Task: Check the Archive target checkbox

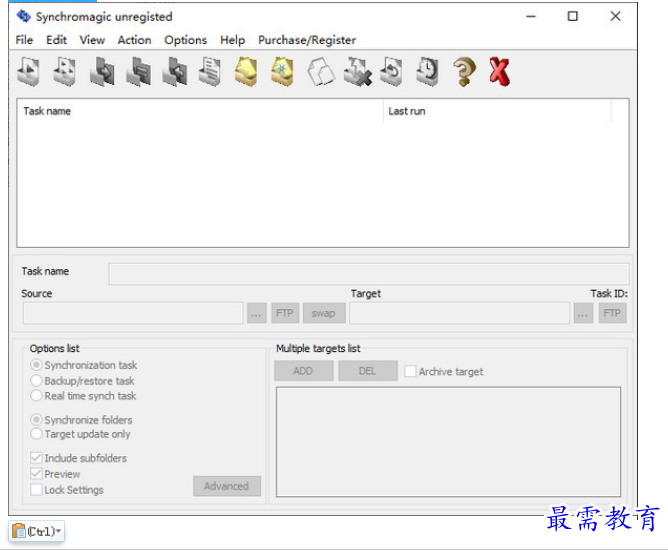Action: point(410,371)
